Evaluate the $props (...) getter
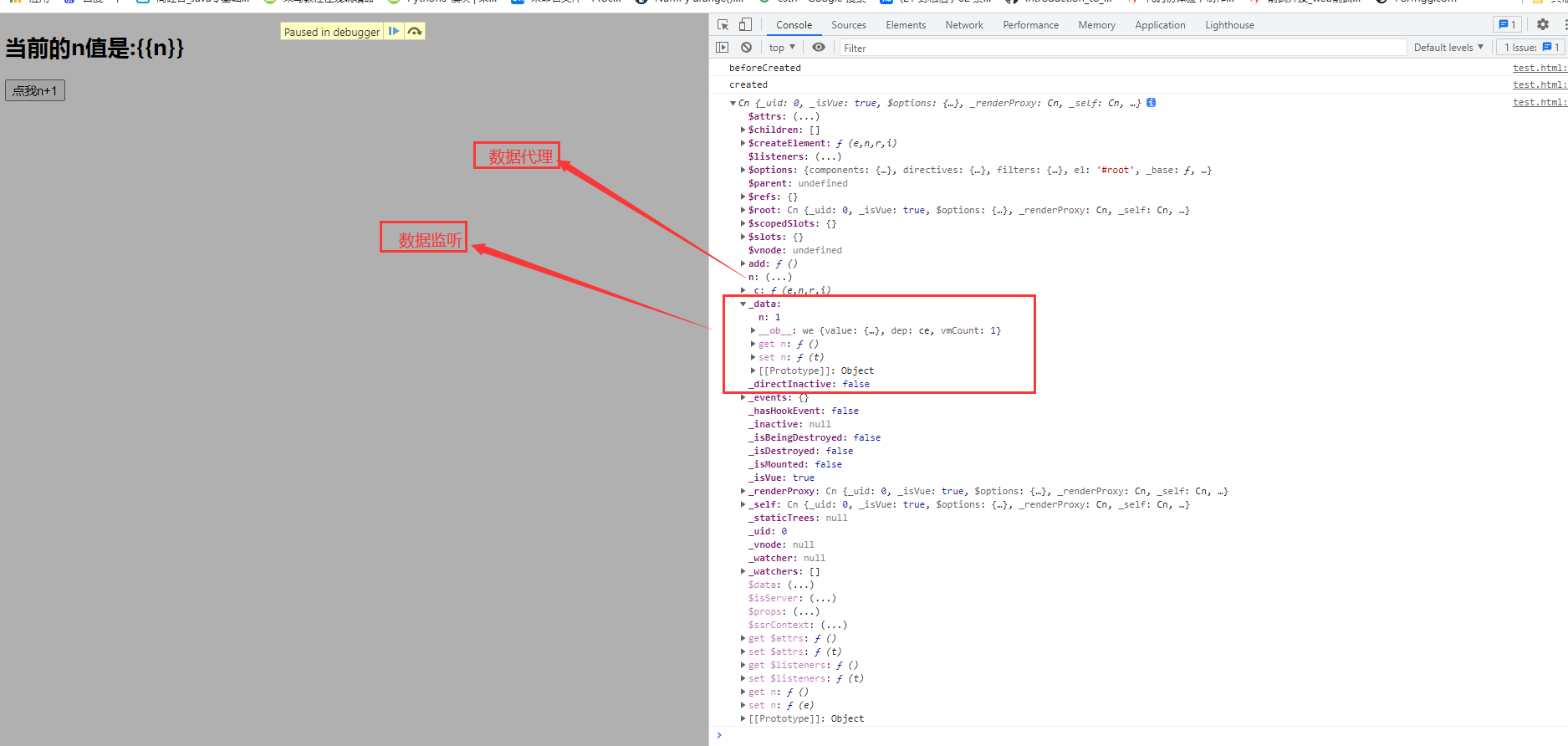Screen dimensions: 1568x746 click(x=806, y=611)
